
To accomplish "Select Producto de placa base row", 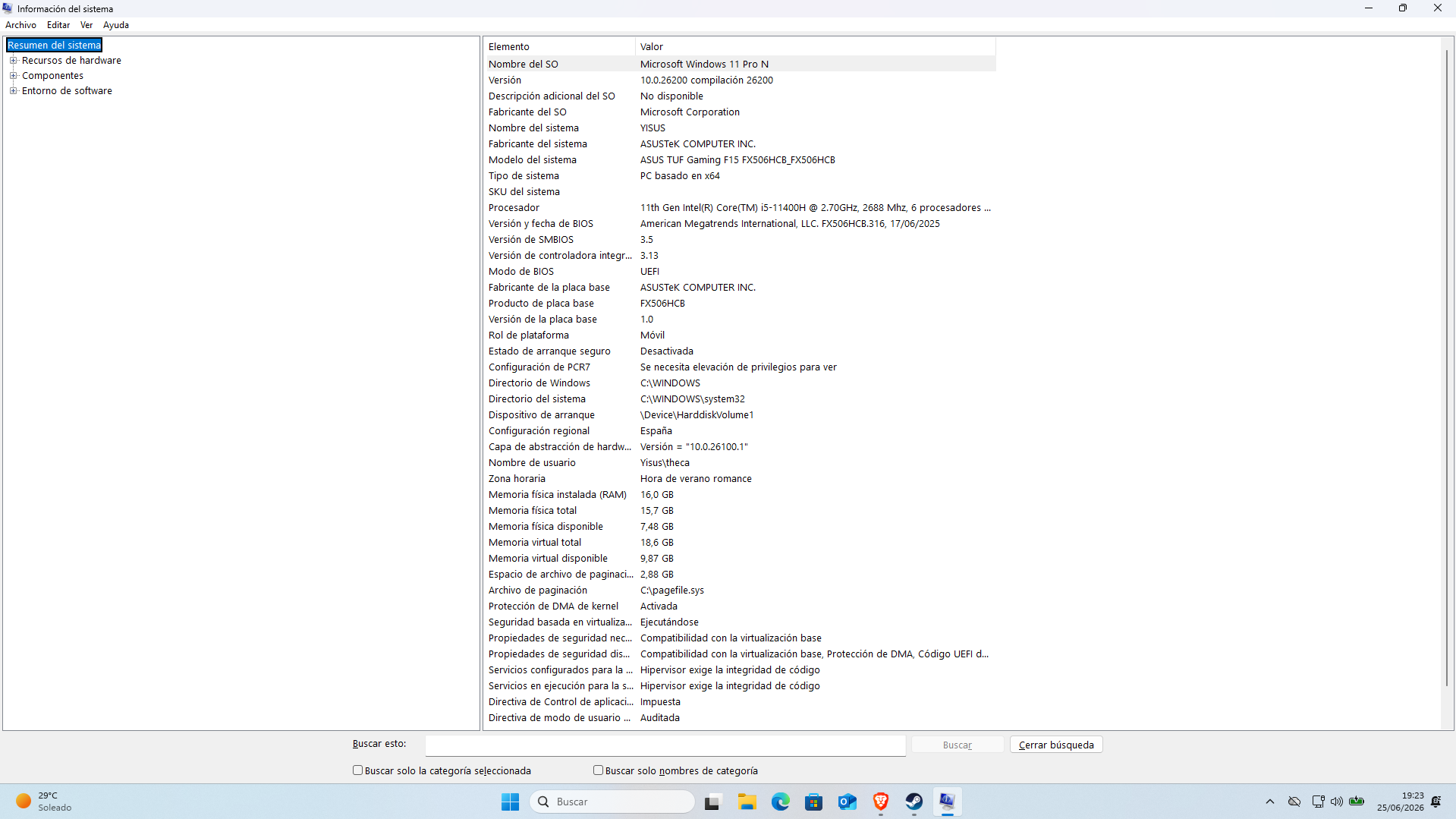I will (740, 304).
